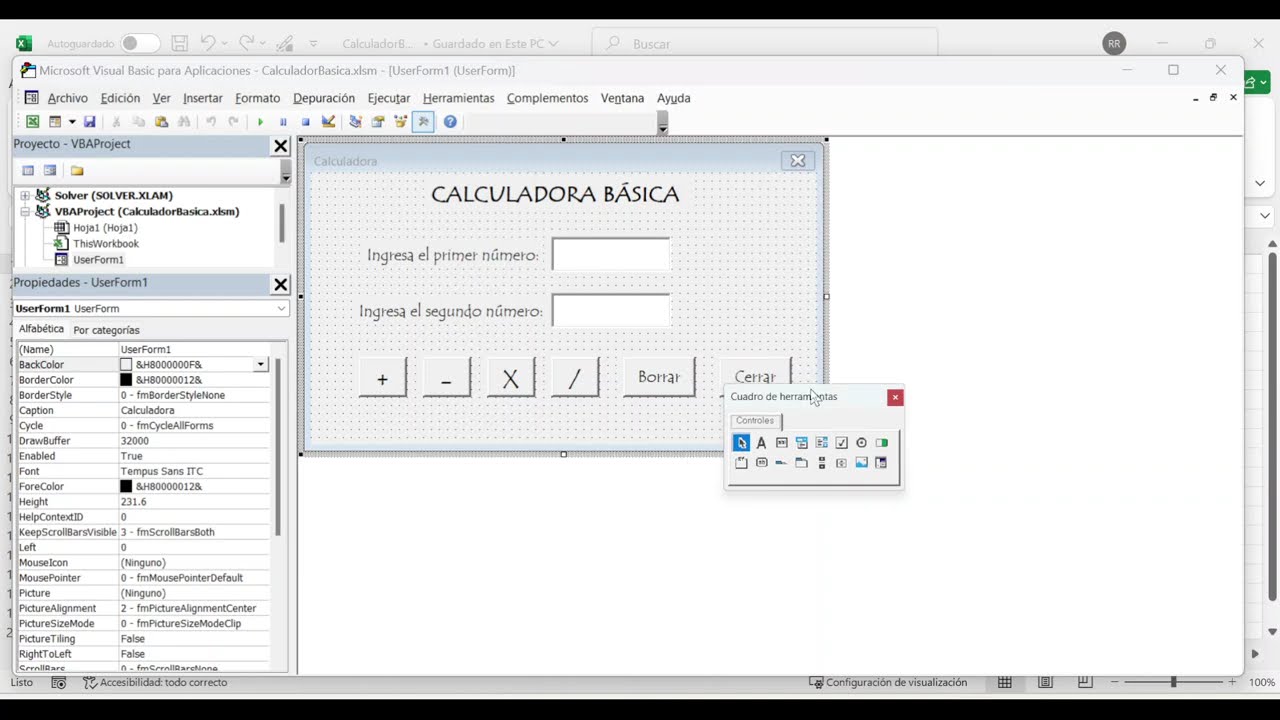
Task: Select the TabStrip control in the toolbox
Action: [x=781, y=463]
